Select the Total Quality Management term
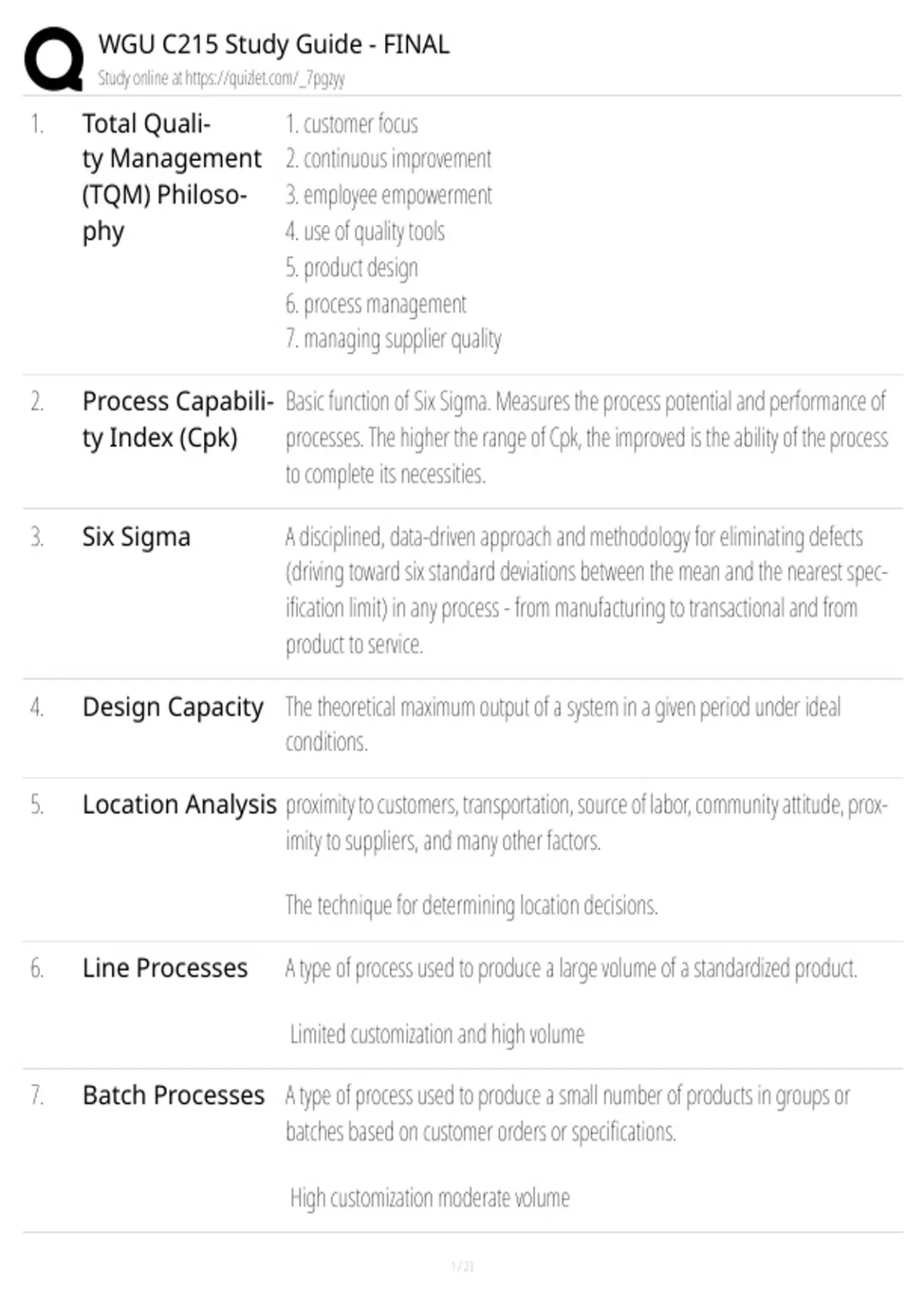Image resolution: width=924 pixels, height=1309 pixels. 172,177
